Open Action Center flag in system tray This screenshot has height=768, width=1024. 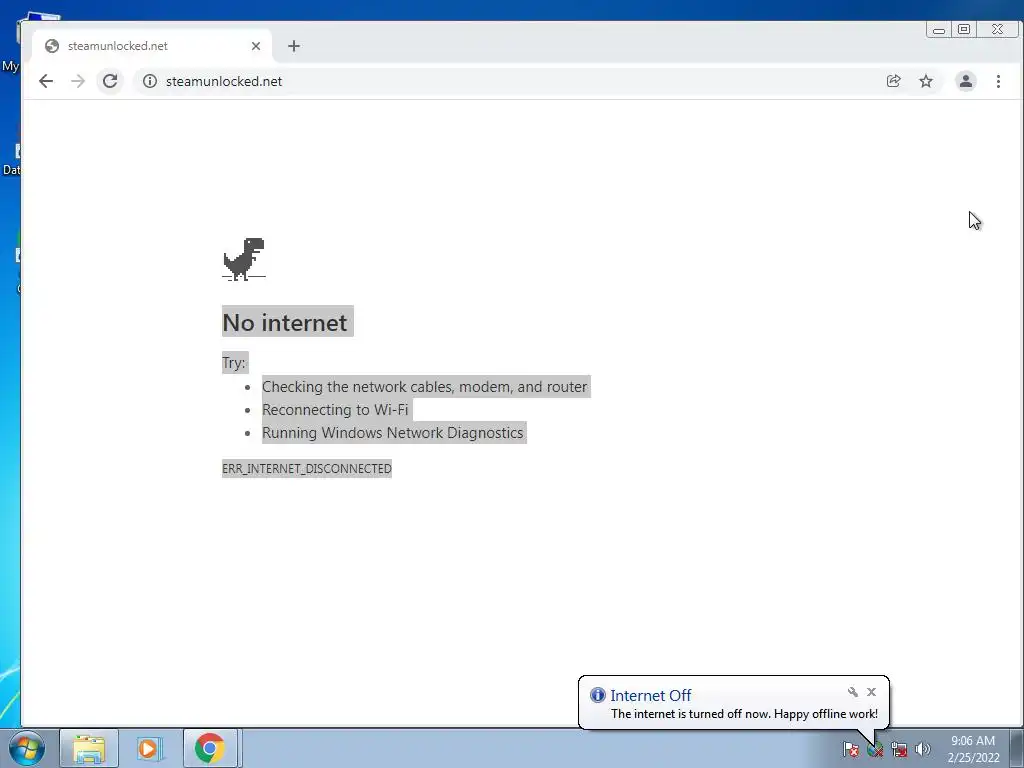(x=850, y=749)
